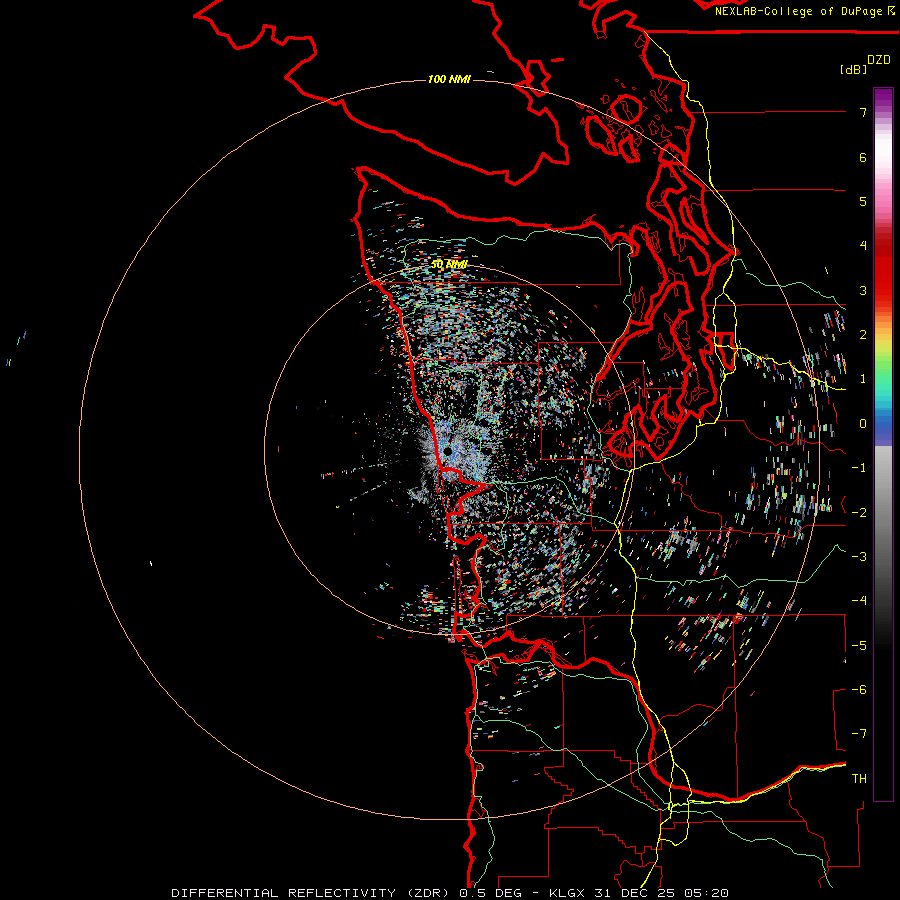
Task: Click the -1 value on color scale
Action: 859,468
